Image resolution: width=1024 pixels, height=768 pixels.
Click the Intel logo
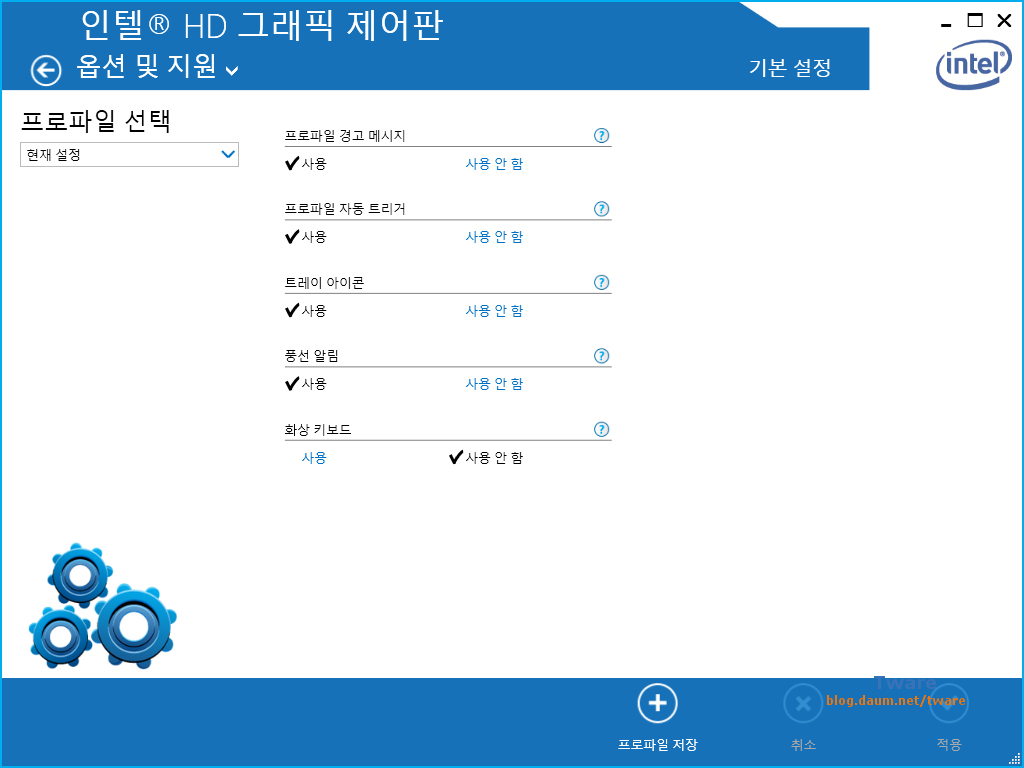pyautogui.click(x=974, y=67)
